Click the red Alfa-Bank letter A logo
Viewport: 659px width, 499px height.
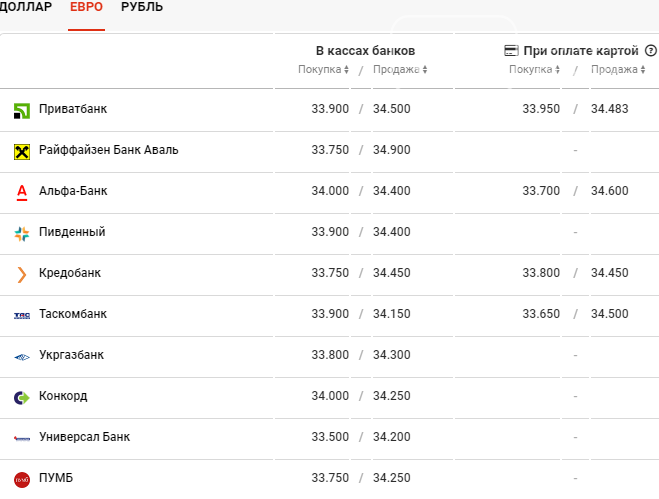pyautogui.click(x=22, y=193)
